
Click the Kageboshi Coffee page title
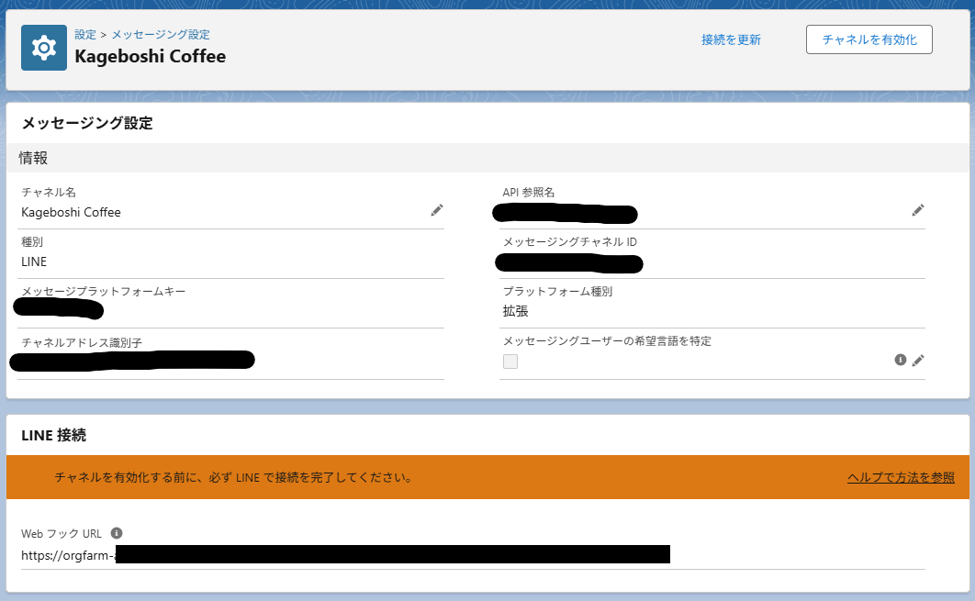[x=150, y=57]
